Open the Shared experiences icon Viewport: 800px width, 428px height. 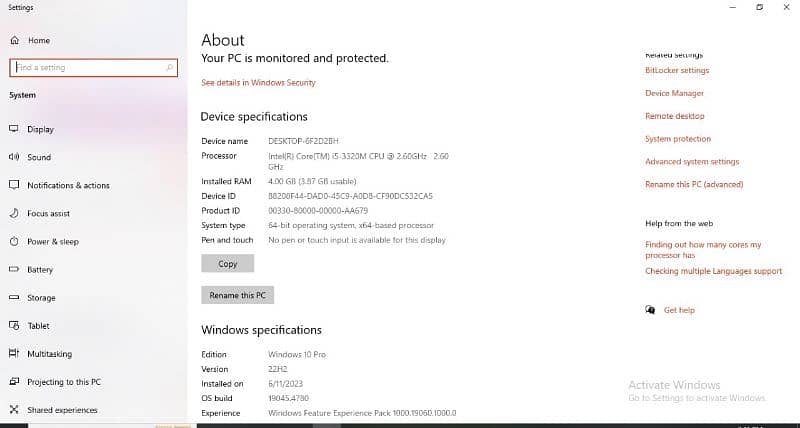coord(14,410)
